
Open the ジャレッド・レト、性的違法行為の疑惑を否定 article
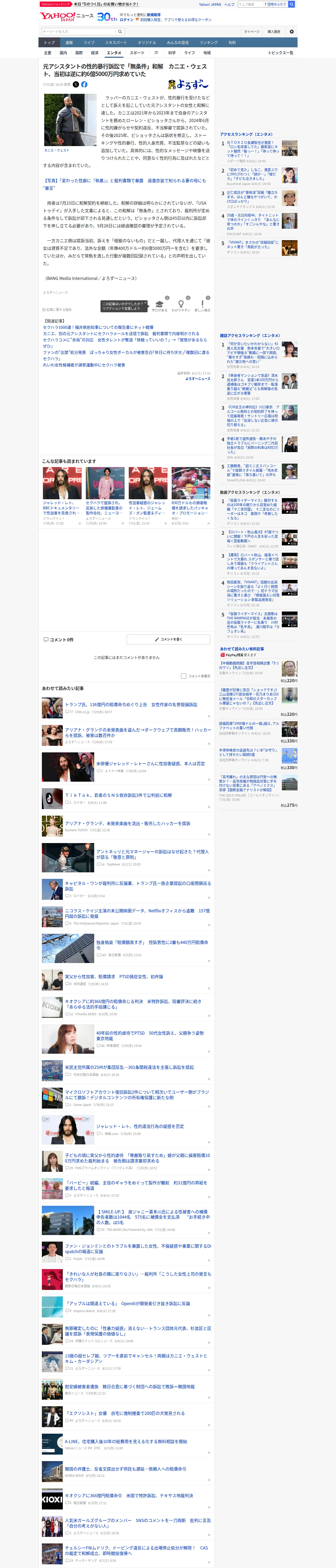[x=140, y=1126]
